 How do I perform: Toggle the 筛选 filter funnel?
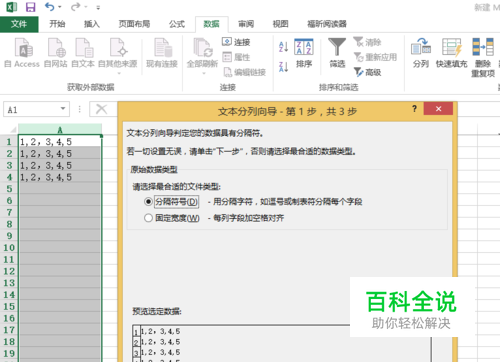337,53
